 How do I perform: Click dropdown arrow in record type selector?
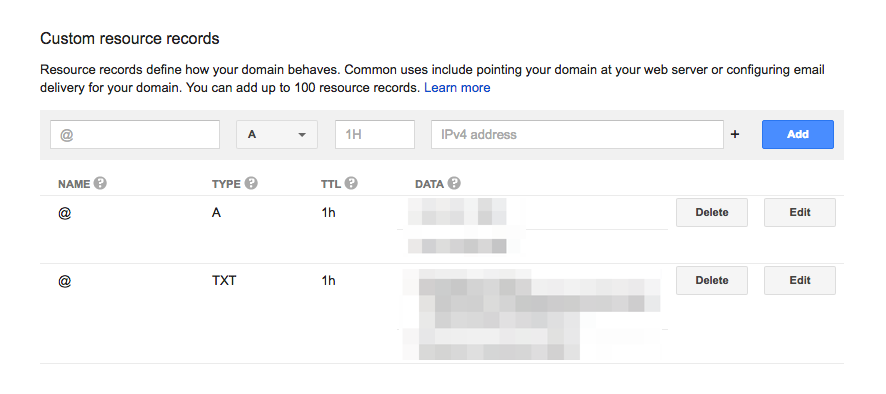pos(302,135)
